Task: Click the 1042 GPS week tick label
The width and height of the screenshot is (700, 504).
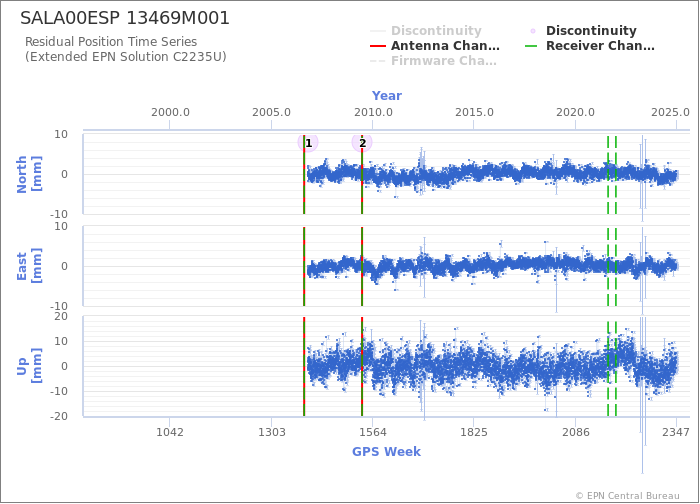Action: coord(170,432)
